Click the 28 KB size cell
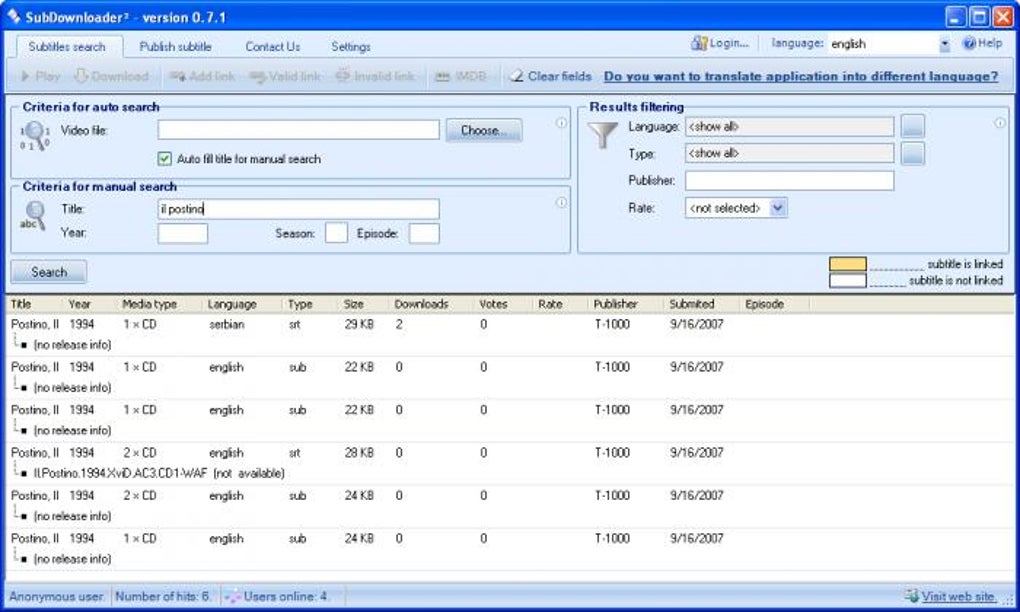Screen dimensions: 1020x612 point(359,453)
